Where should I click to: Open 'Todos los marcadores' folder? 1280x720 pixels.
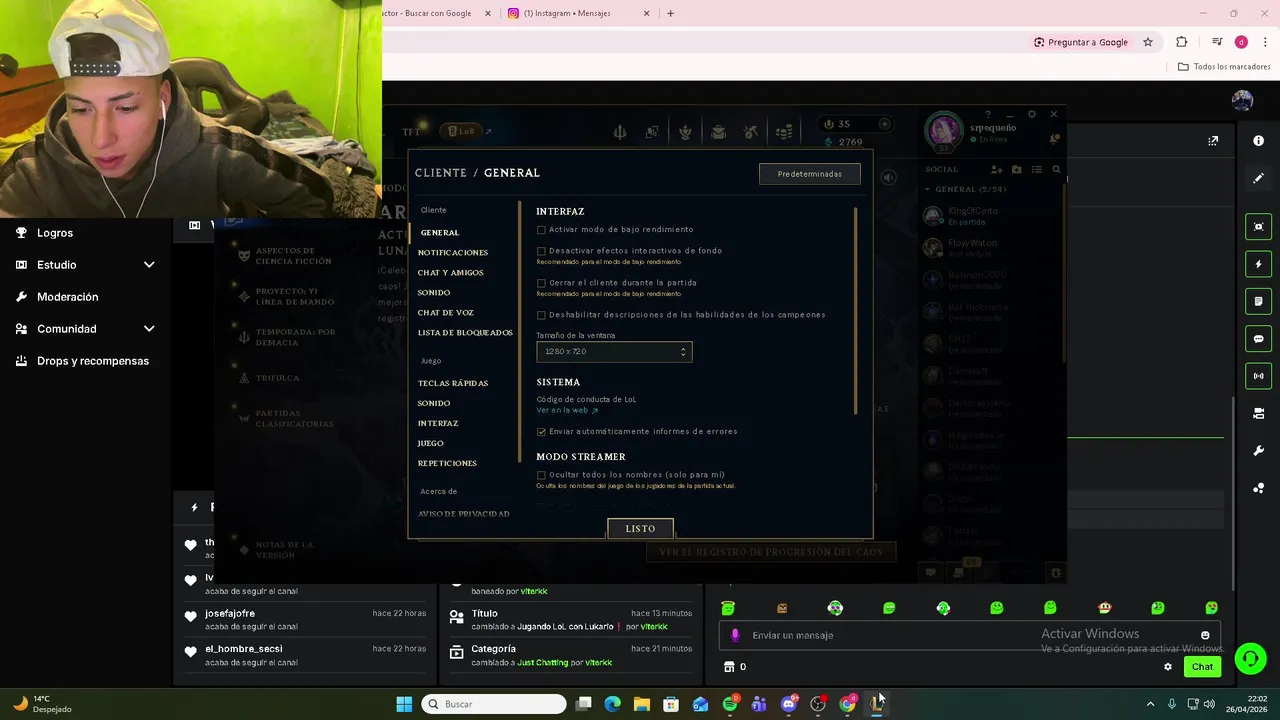coord(1224,67)
